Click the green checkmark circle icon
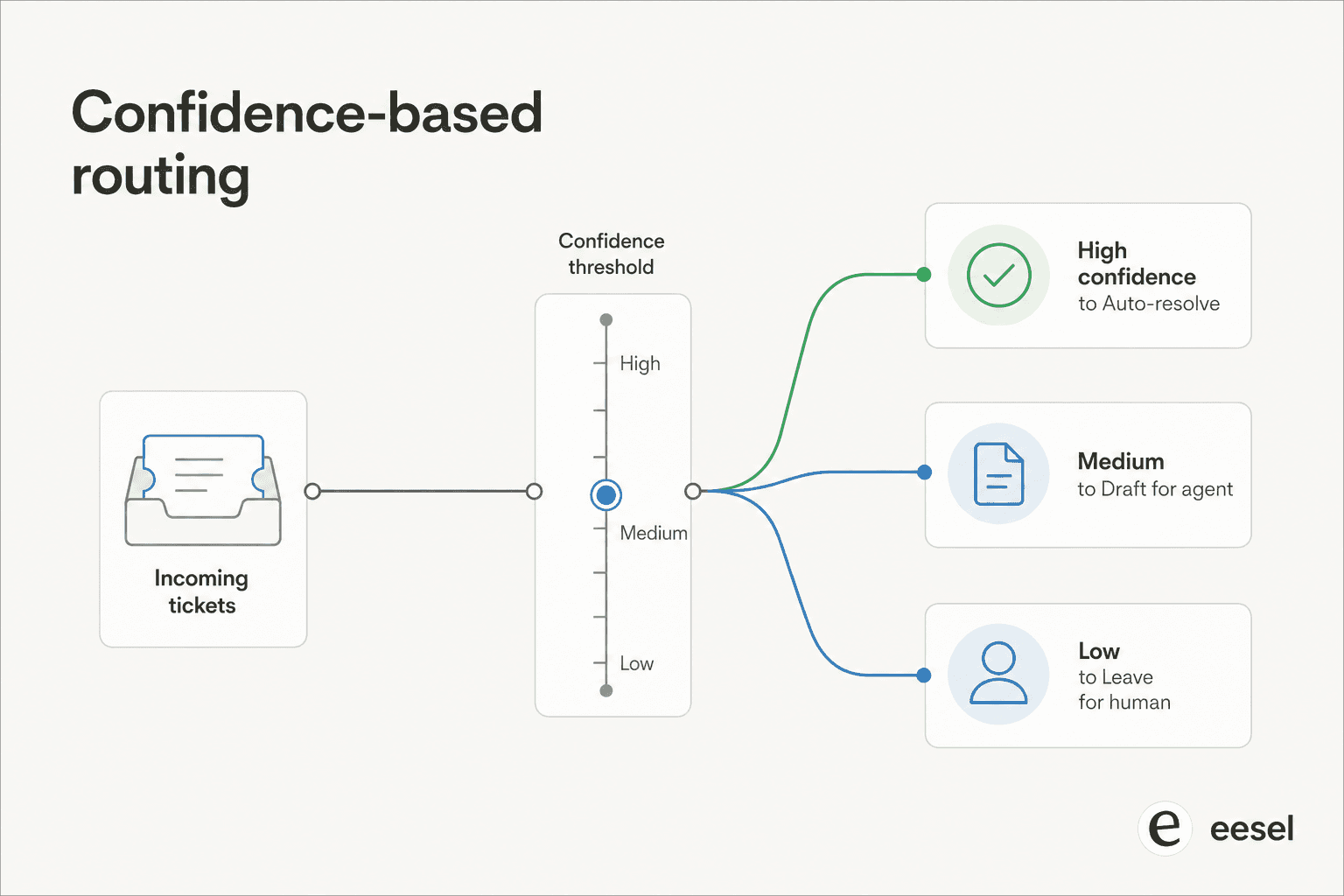 click(x=998, y=275)
